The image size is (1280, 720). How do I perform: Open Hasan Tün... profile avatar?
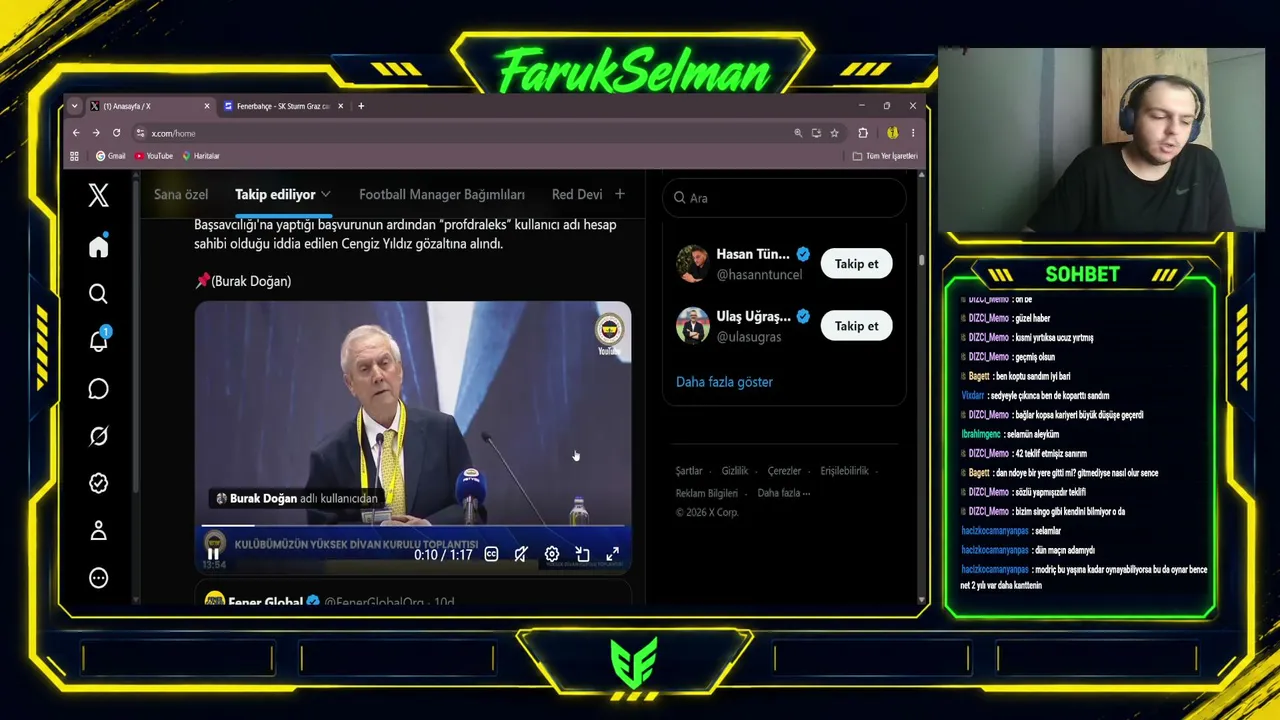coord(692,264)
